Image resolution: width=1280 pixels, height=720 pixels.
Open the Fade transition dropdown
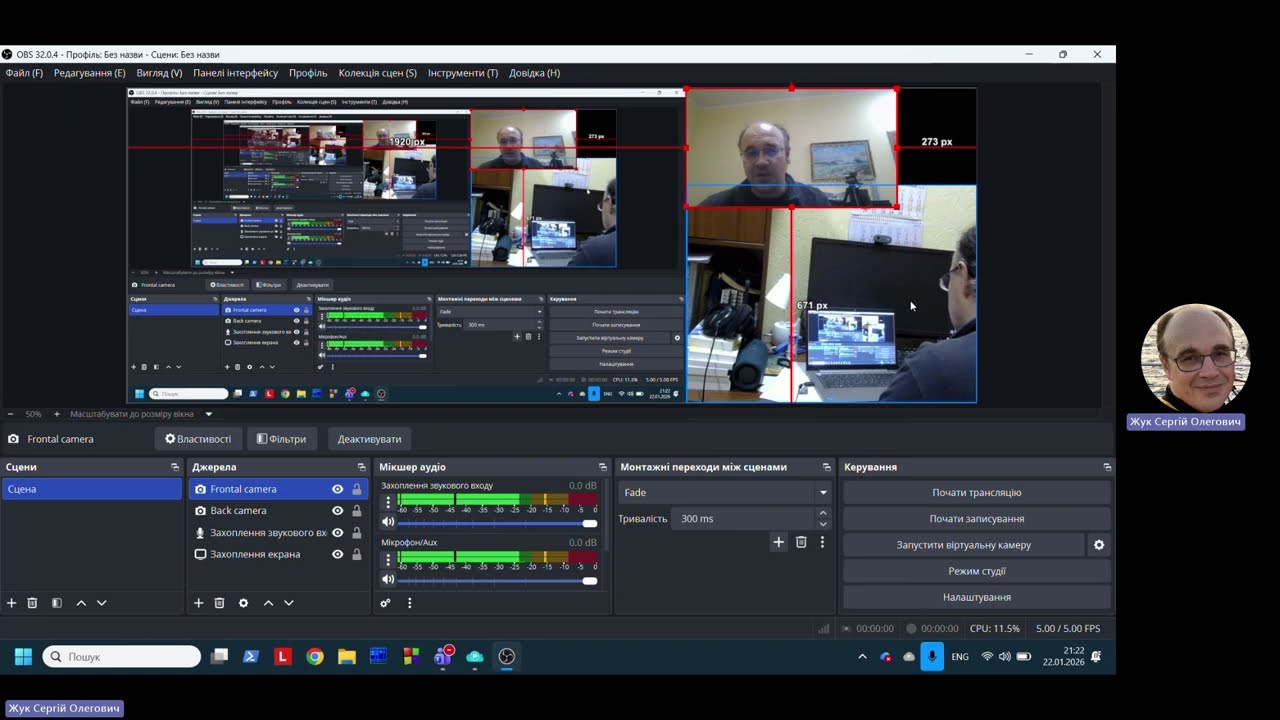[x=725, y=492]
